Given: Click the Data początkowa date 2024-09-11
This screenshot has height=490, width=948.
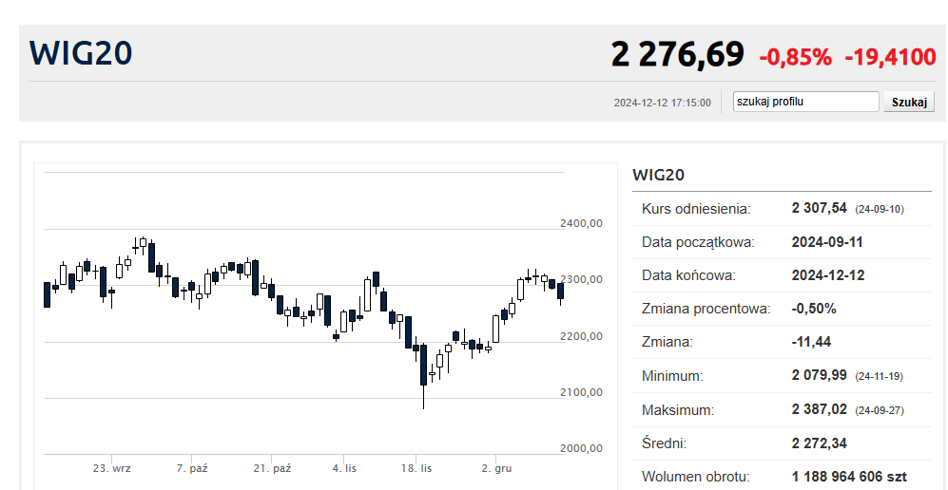Looking at the screenshot, I should click(828, 242).
